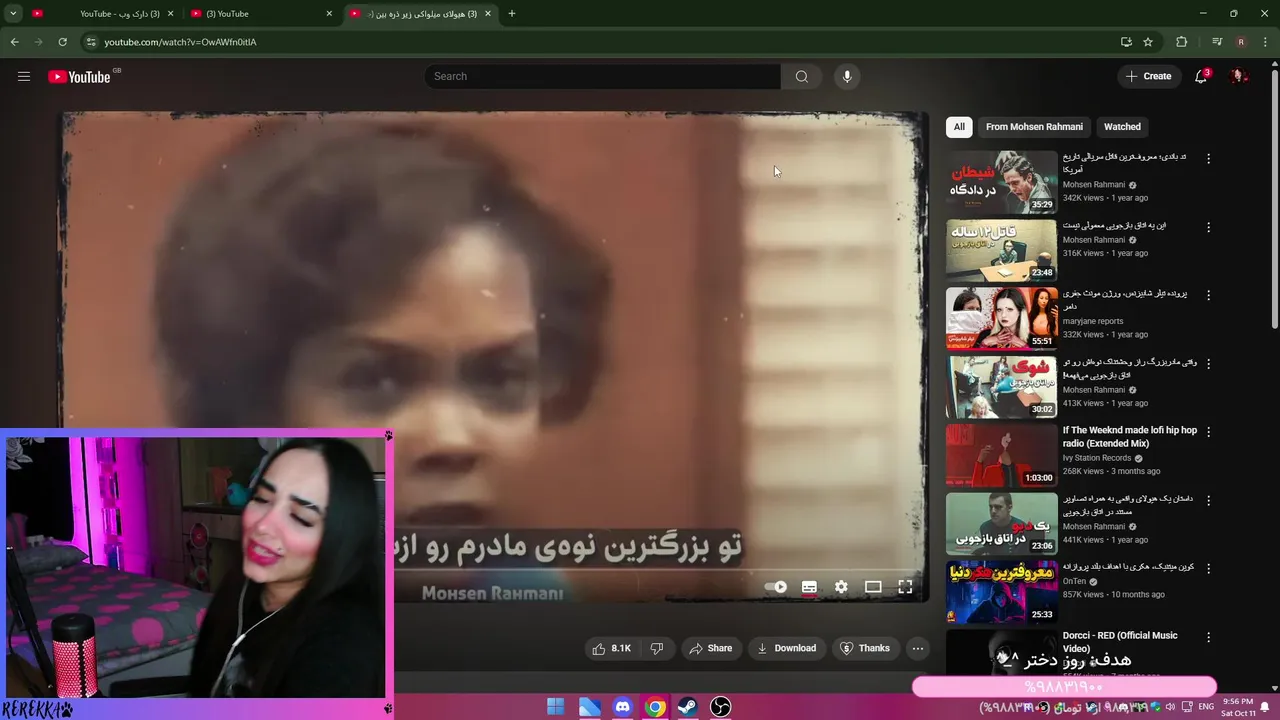Start voice search with microphone icon
Viewport: 1280px width, 720px height.
pos(847,76)
